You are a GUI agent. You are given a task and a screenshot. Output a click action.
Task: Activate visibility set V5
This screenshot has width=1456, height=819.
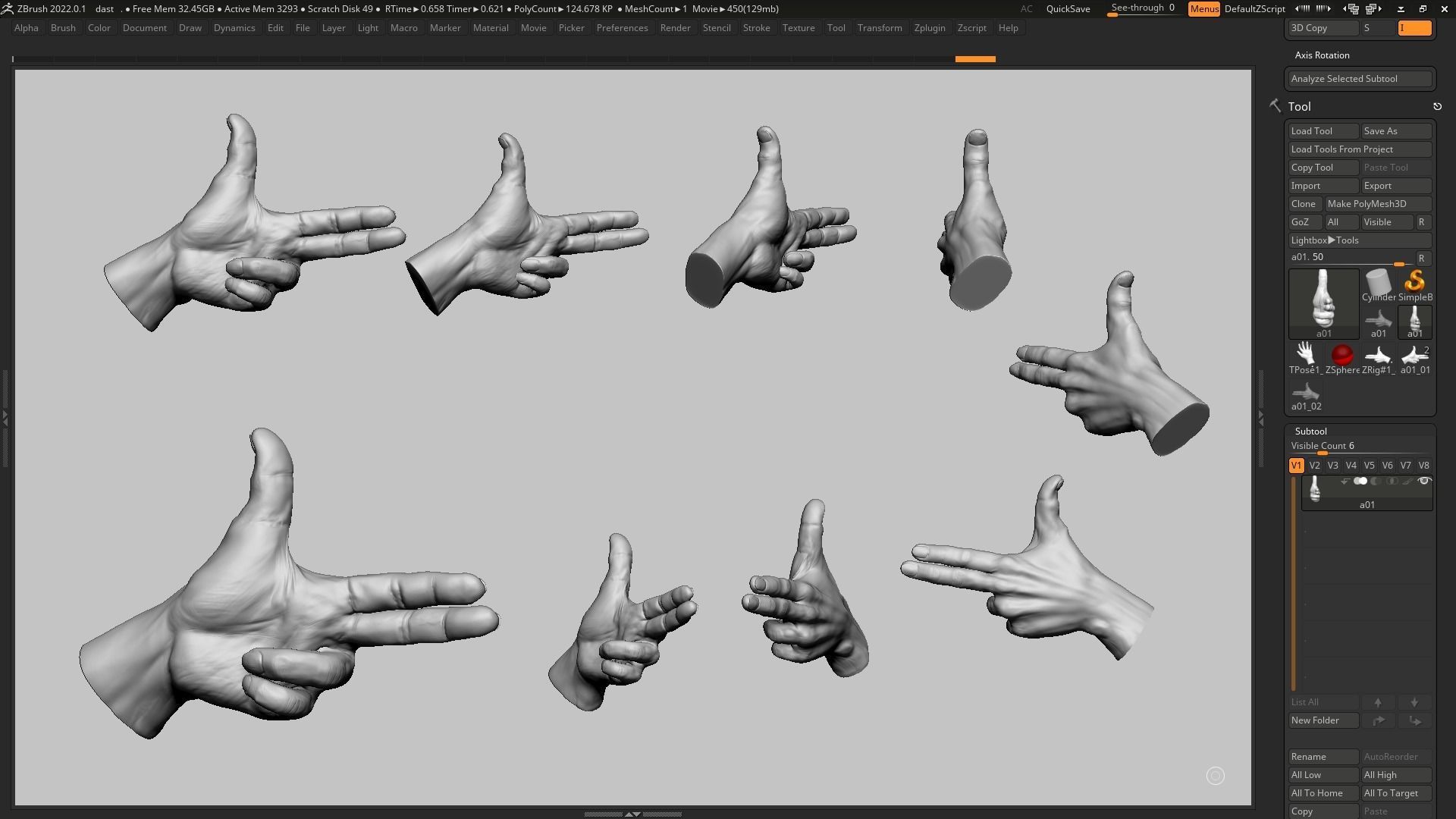tap(1369, 466)
